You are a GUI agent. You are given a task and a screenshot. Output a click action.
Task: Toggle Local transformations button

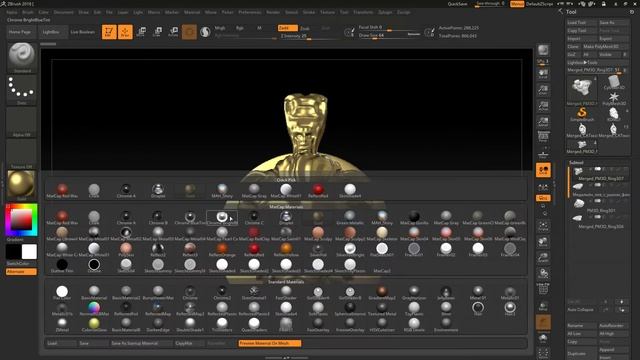tap(543, 170)
